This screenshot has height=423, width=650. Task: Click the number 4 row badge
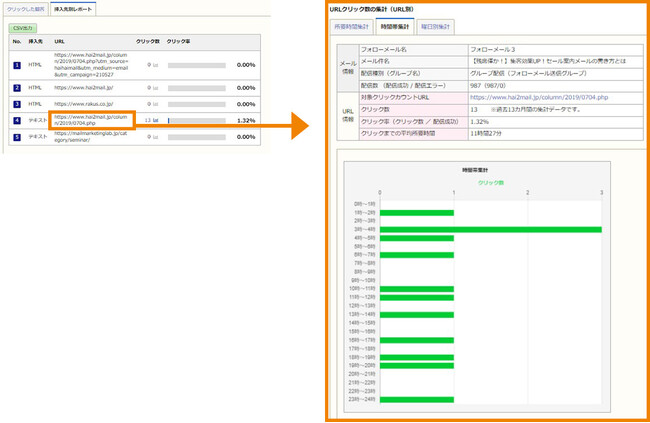[x=17, y=120]
